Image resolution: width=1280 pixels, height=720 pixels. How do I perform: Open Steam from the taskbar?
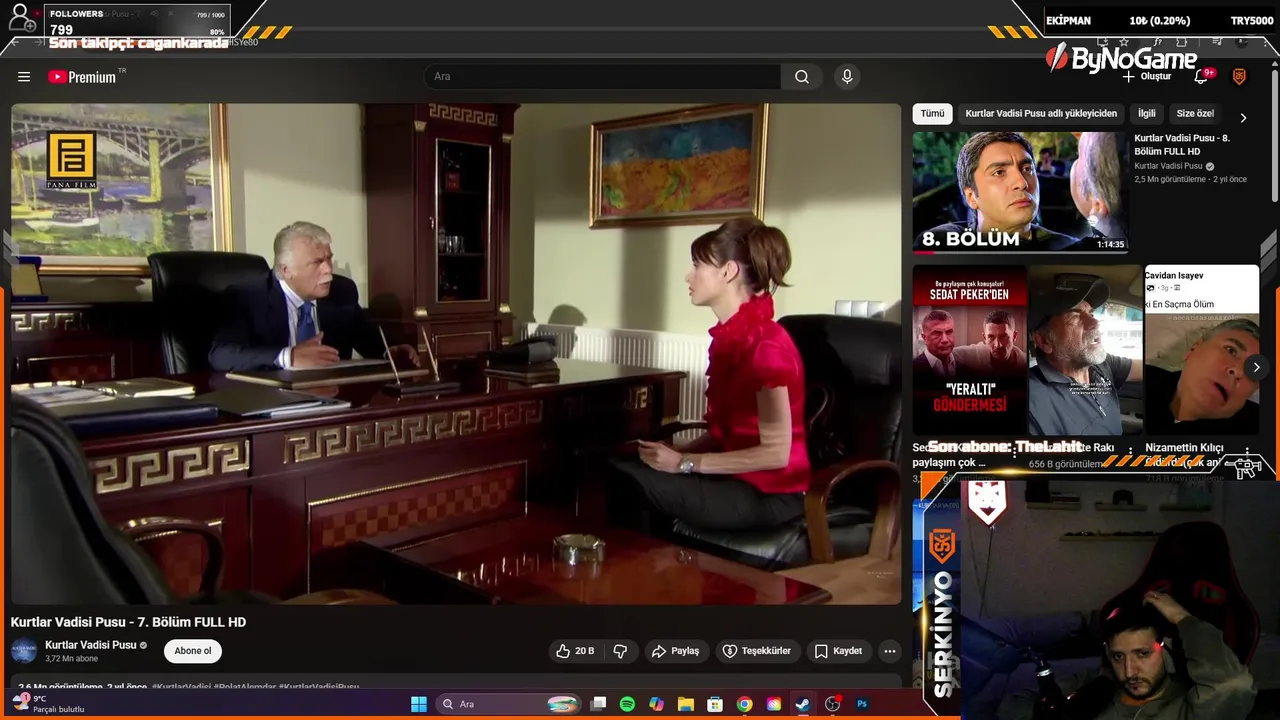click(x=802, y=704)
